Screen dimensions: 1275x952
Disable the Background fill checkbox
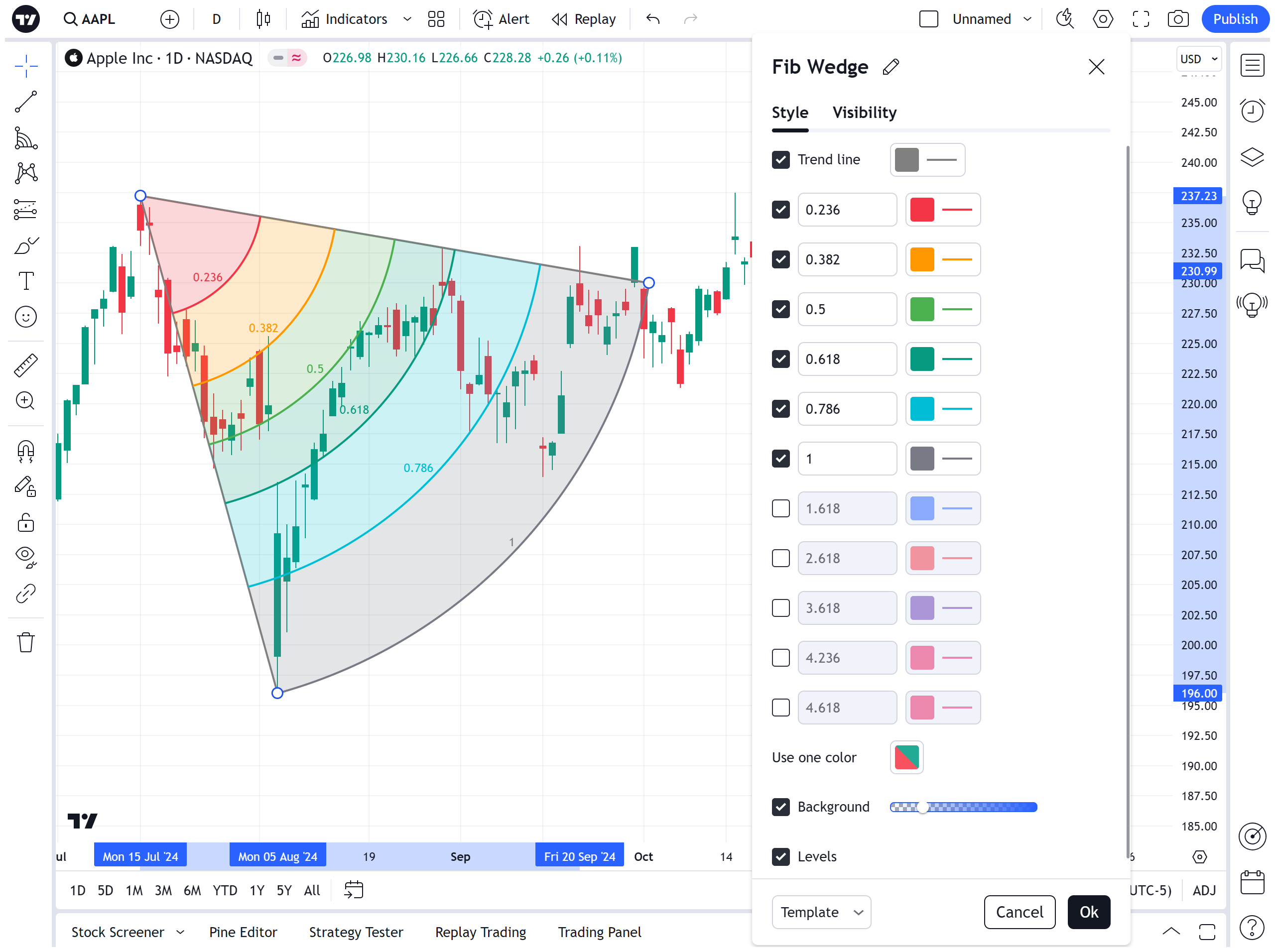coord(780,807)
